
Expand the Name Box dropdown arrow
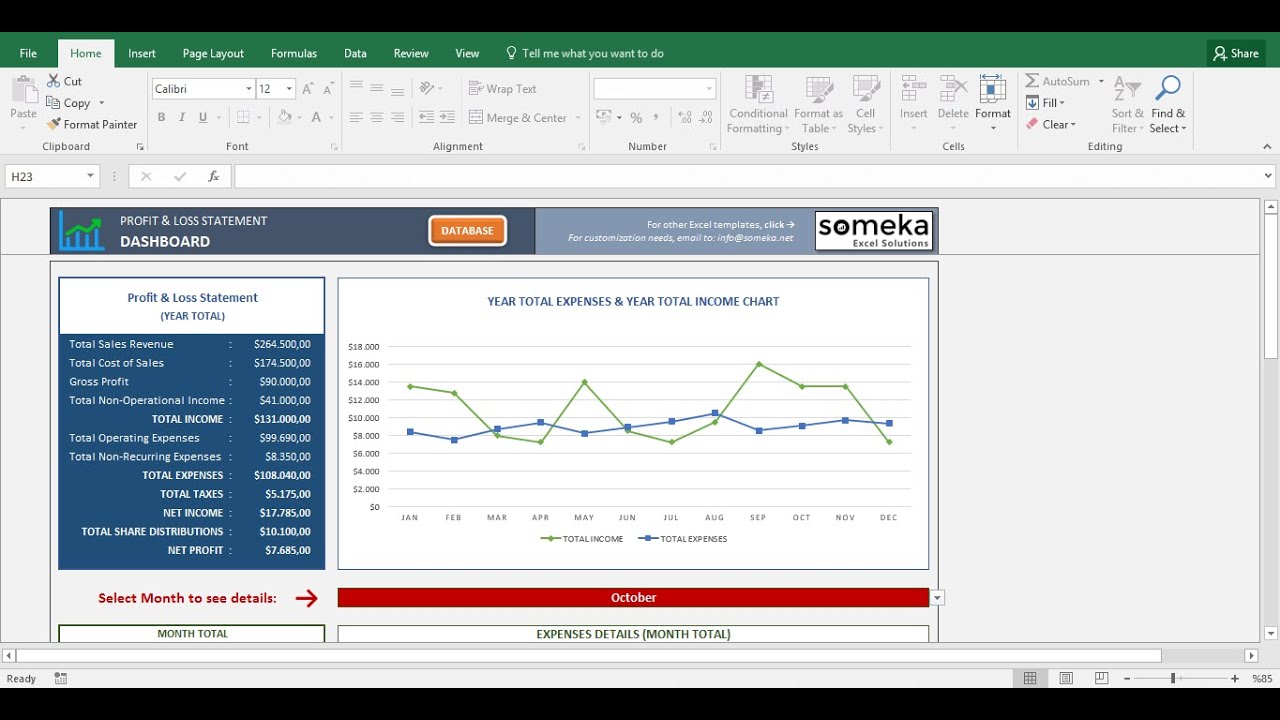(90, 176)
